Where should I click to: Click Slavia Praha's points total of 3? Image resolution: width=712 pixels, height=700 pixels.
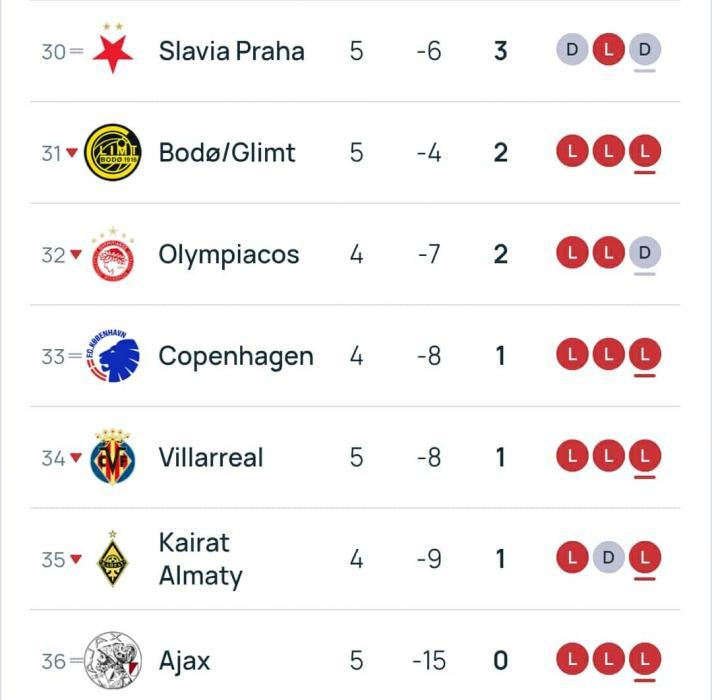[501, 50]
